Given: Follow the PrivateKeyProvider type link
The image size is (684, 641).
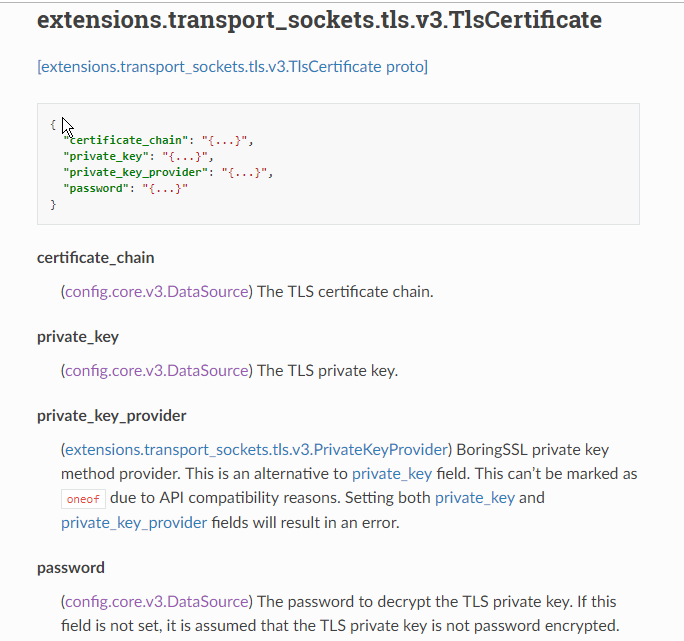Looking at the screenshot, I should pos(257,448).
